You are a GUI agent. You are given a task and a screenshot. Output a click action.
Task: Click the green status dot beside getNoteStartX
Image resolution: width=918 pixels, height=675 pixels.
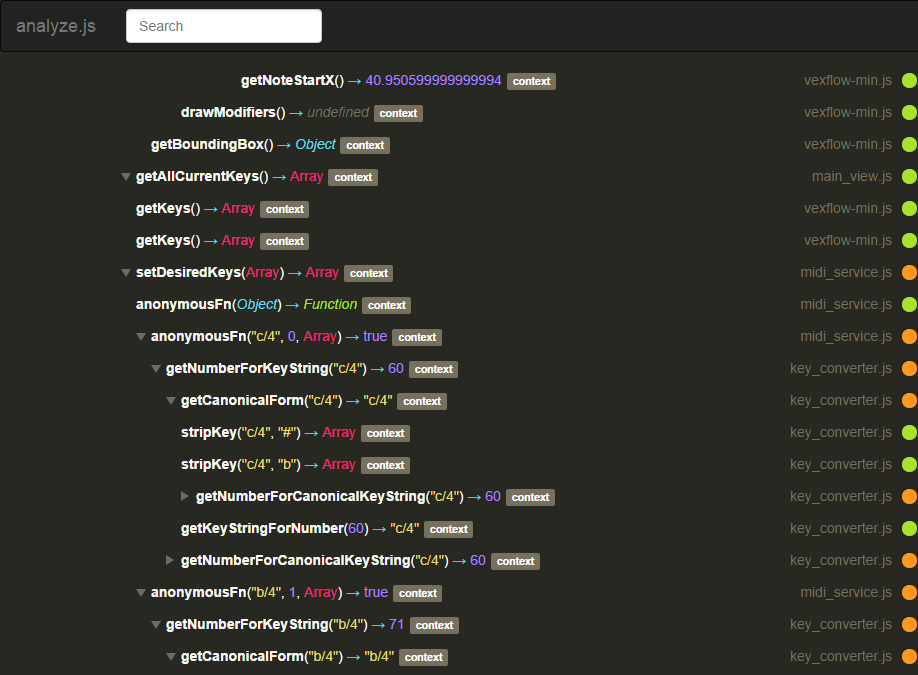[909, 81]
